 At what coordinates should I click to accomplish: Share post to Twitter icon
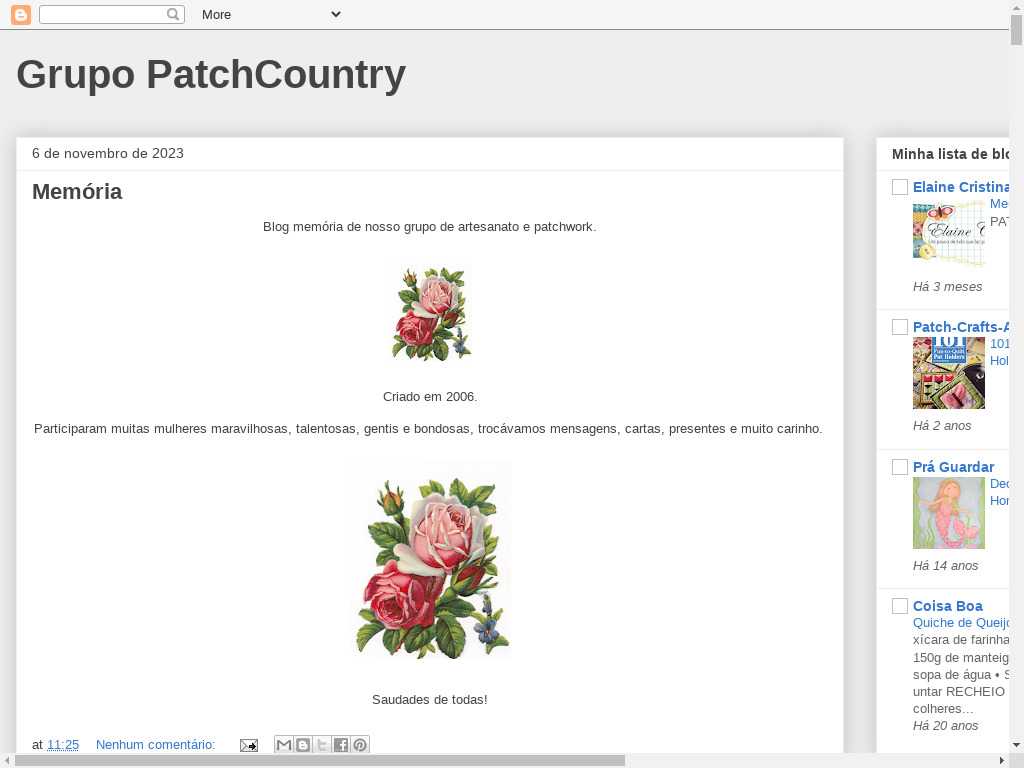click(321, 744)
